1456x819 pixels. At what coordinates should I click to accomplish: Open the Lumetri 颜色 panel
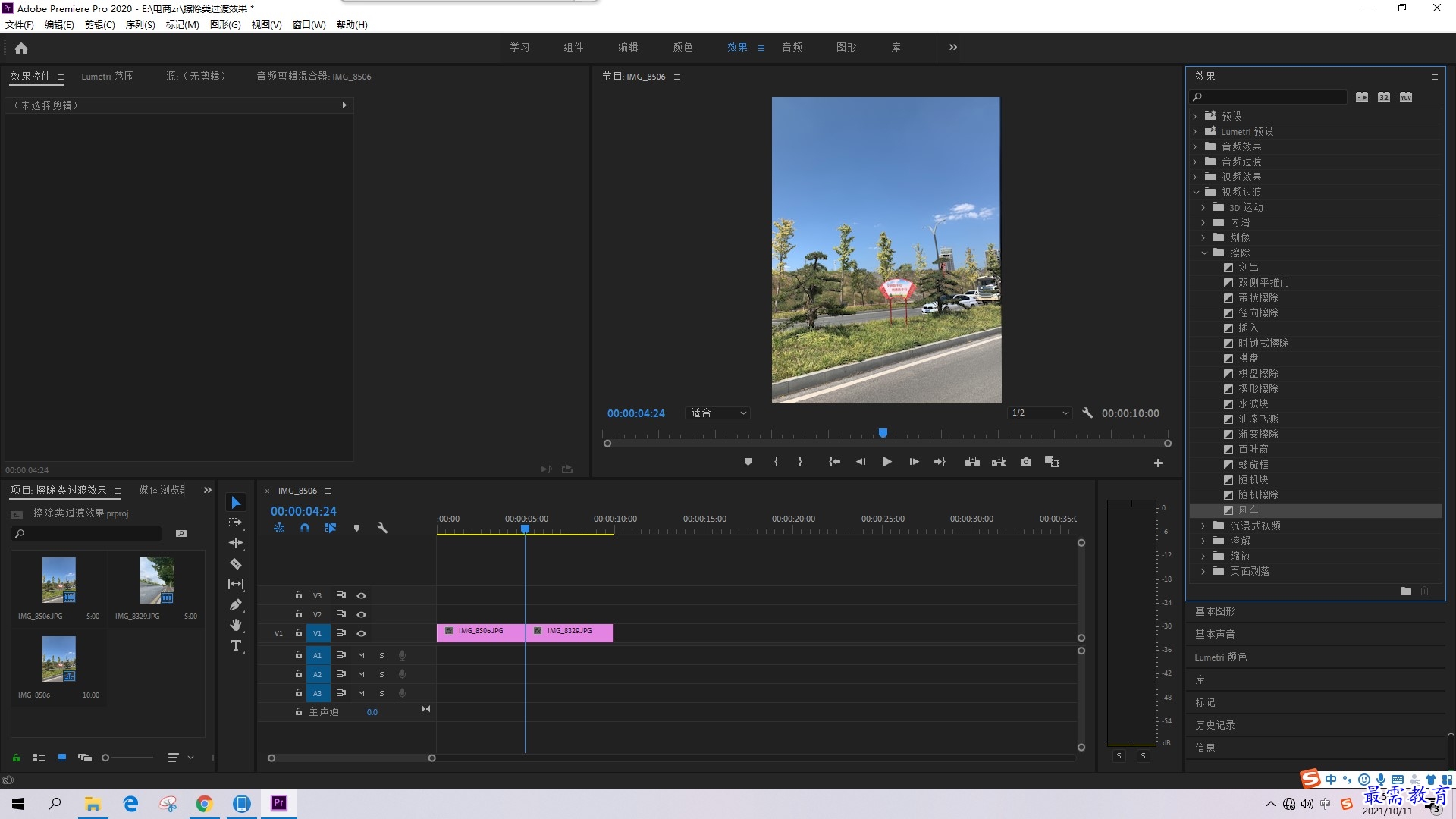tap(1220, 657)
